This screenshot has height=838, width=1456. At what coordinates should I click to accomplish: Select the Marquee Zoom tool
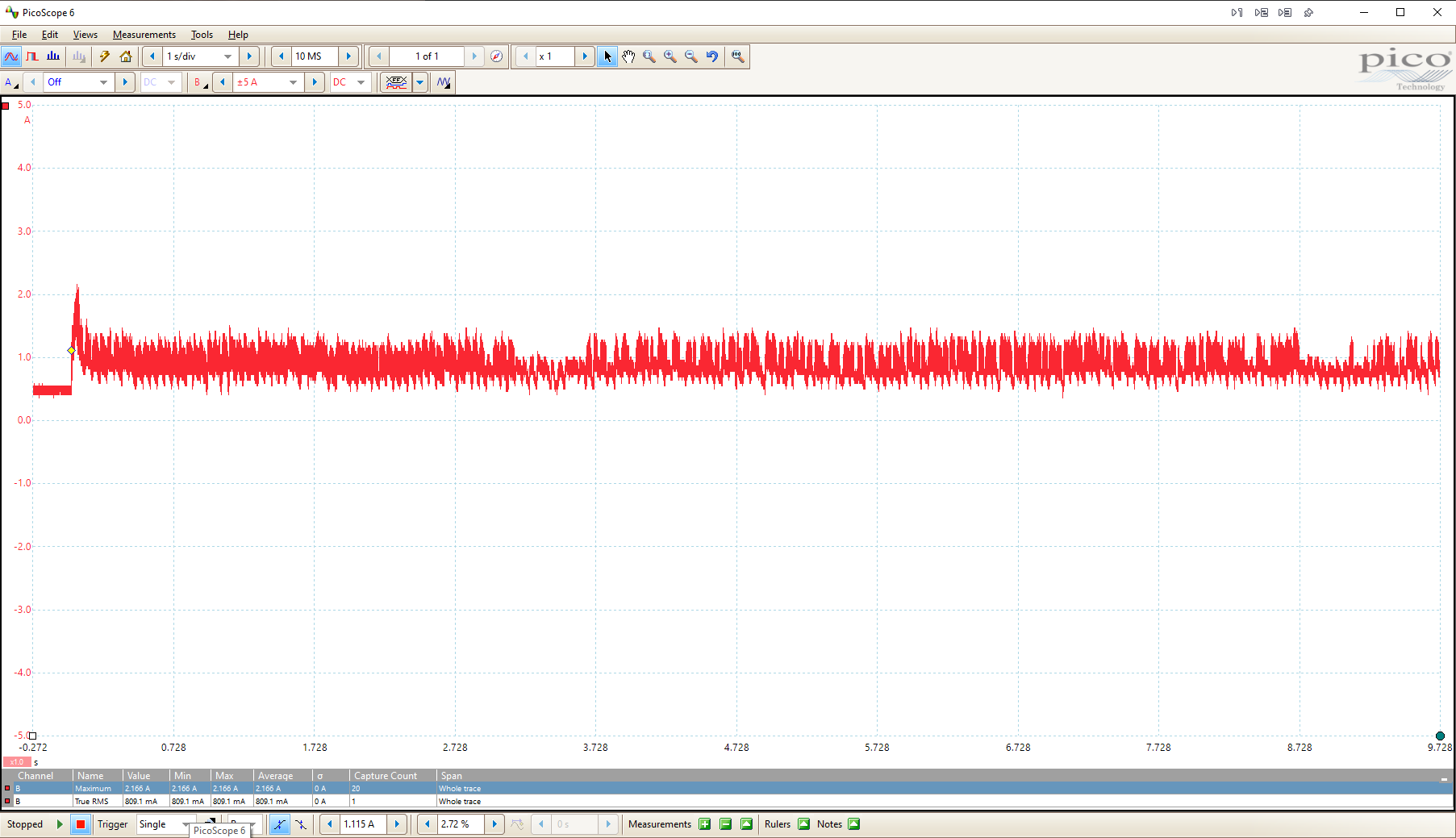[649, 56]
